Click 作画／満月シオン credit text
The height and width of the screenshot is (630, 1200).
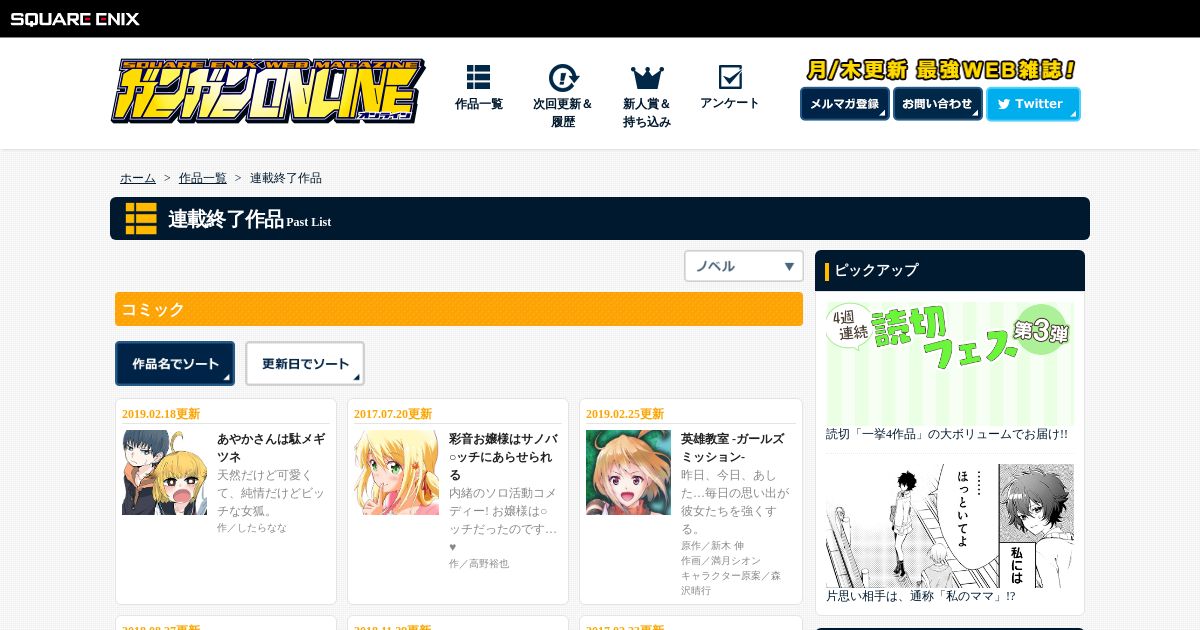pos(721,561)
